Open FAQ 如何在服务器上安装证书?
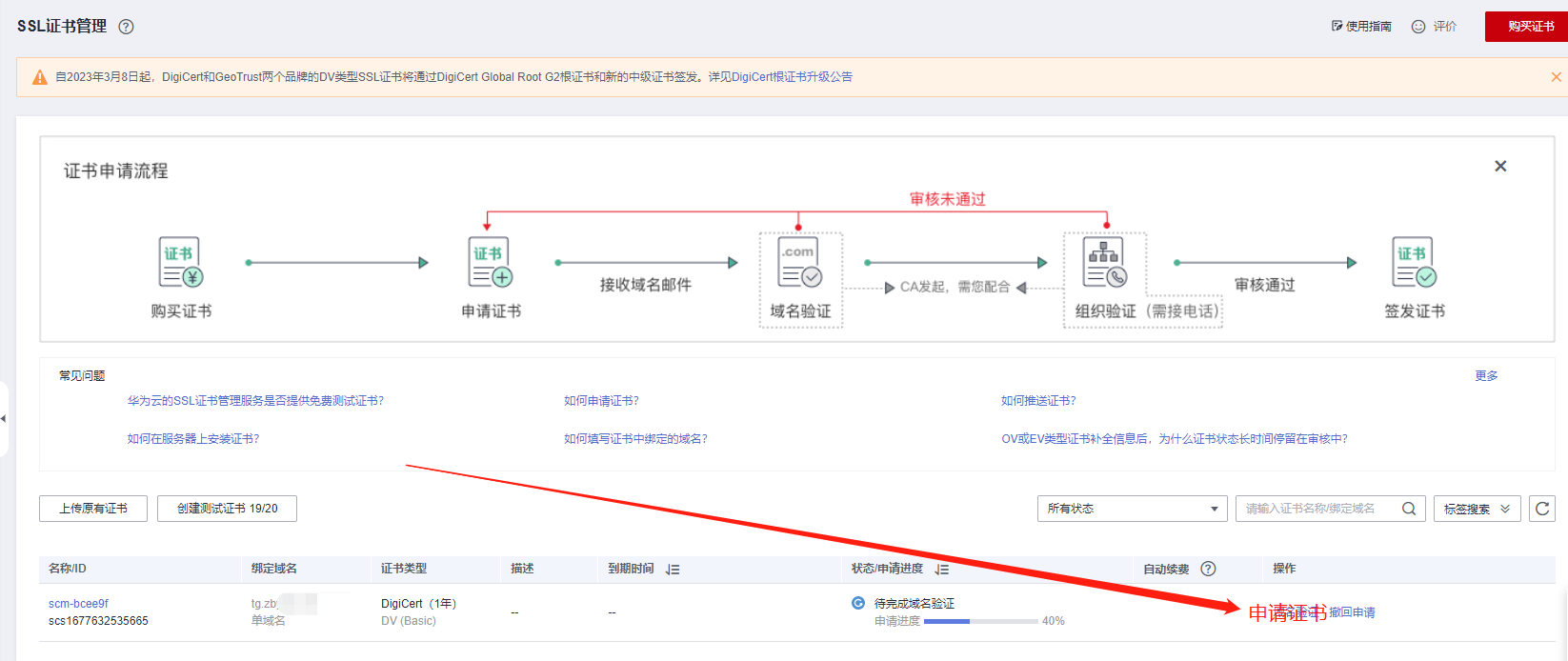The image size is (1568, 661). click(193, 439)
